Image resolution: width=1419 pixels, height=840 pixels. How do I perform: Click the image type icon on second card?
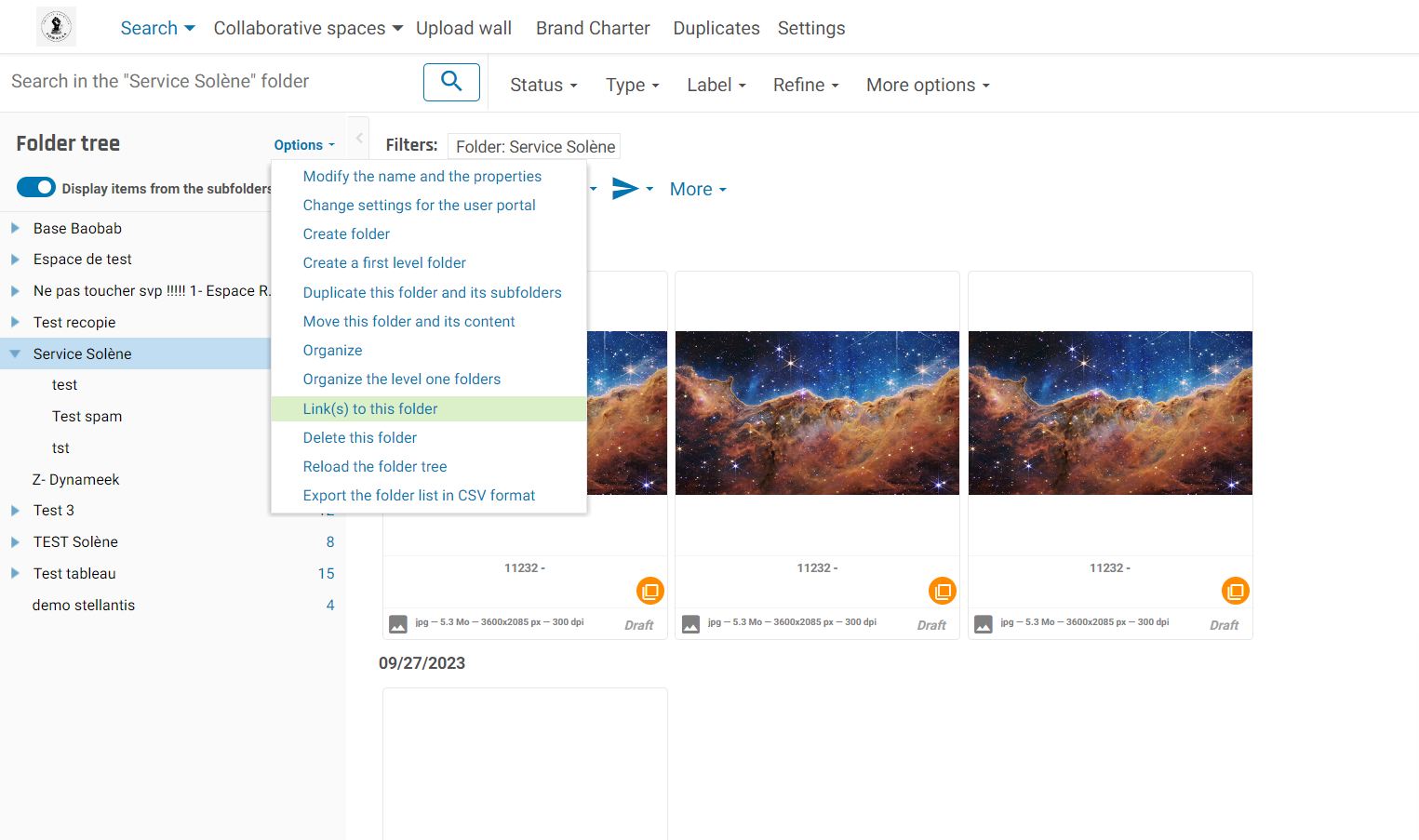pyautogui.click(x=690, y=624)
